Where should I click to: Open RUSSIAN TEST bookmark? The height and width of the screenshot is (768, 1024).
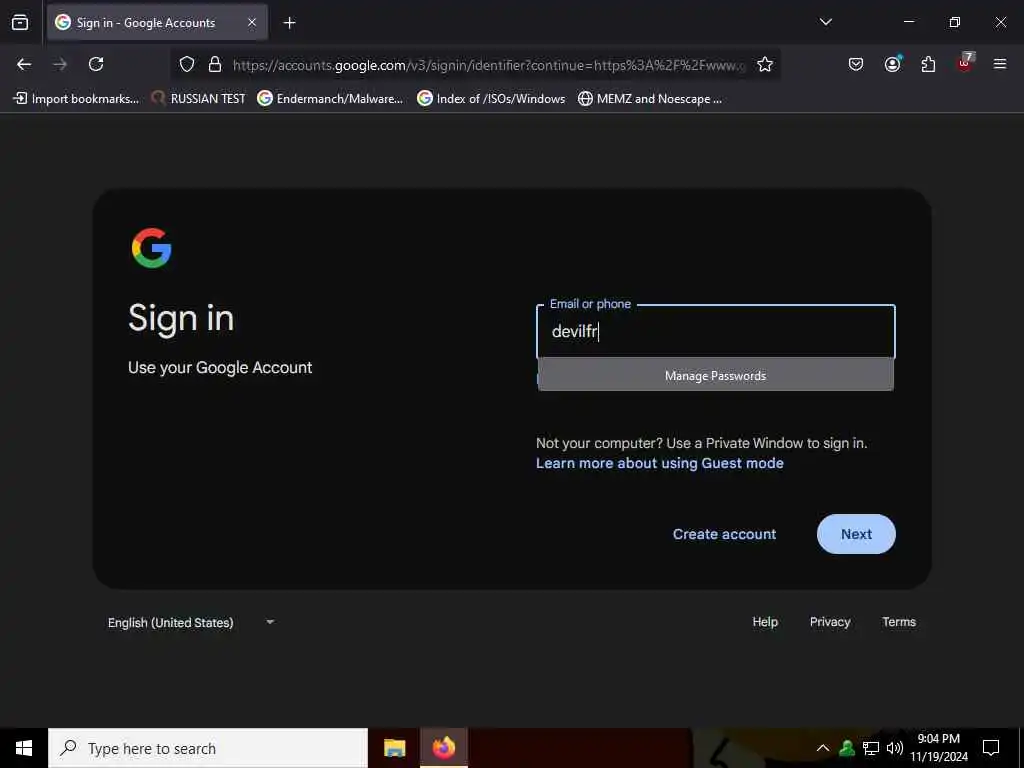[x=199, y=99]
